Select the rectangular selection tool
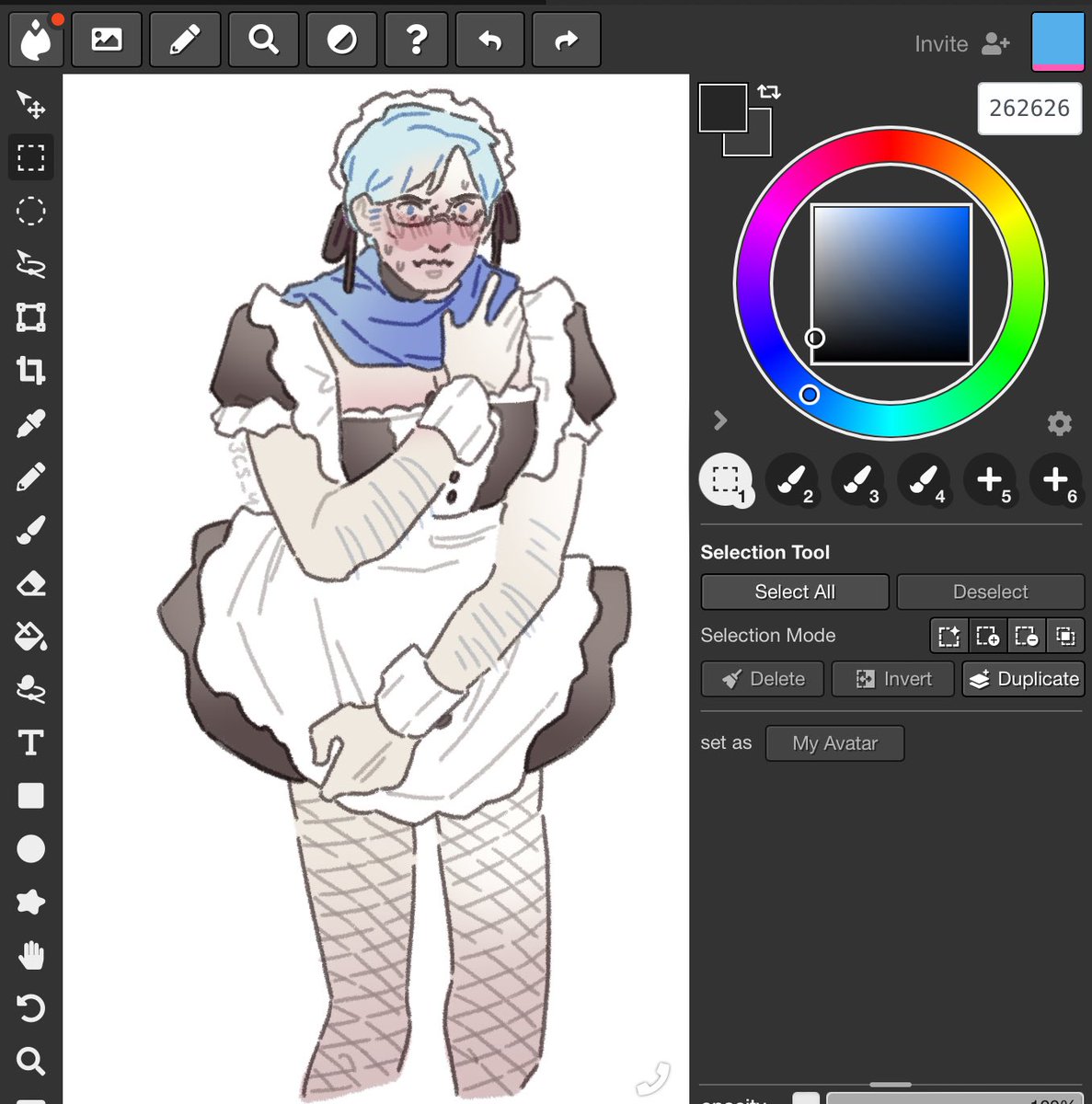 [30, 158]
